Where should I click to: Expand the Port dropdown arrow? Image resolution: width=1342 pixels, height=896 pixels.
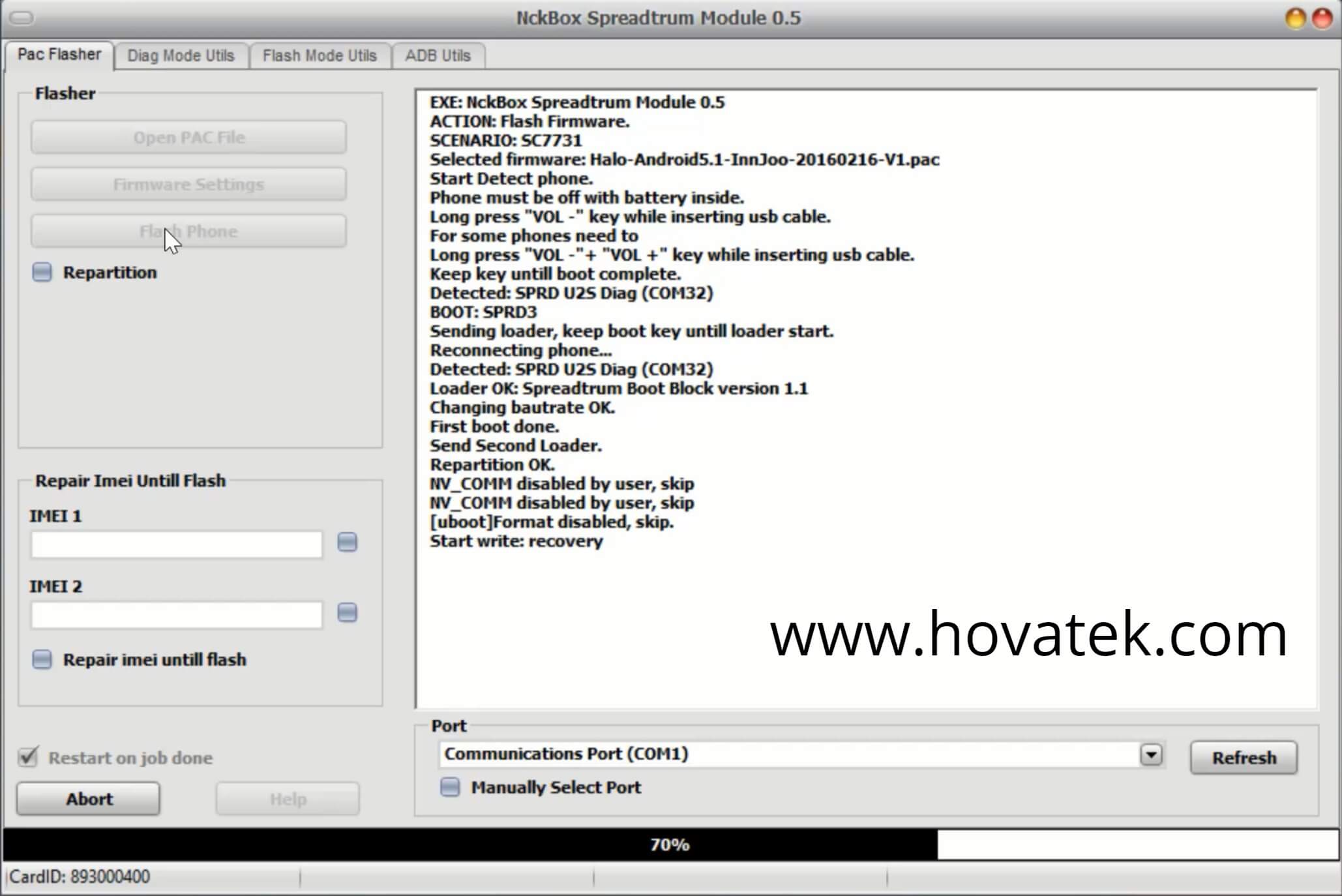1152,755
